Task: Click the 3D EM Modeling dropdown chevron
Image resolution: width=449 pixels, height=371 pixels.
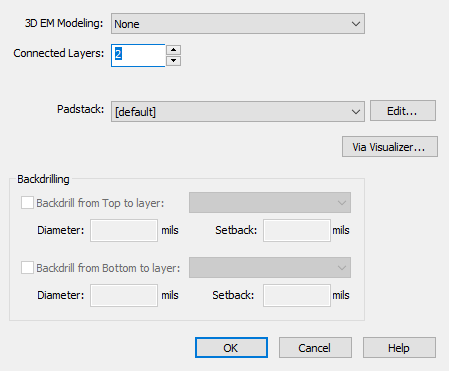Action: [x=356, y=24]
